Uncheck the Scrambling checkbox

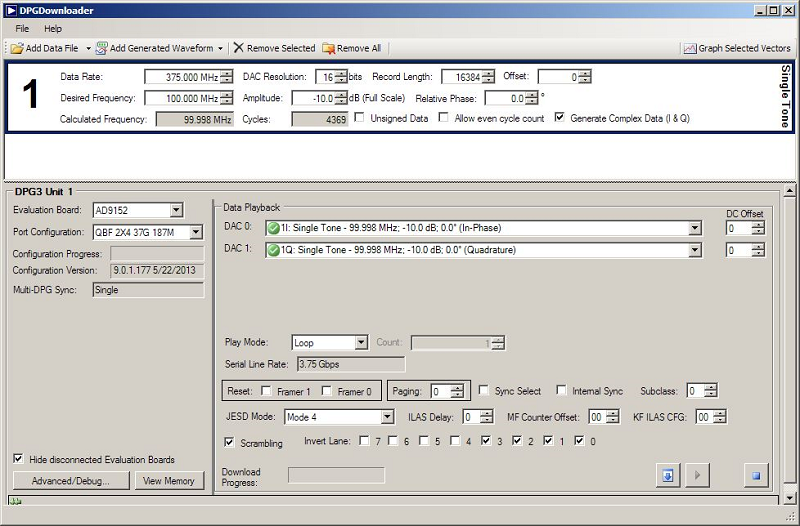230,442
